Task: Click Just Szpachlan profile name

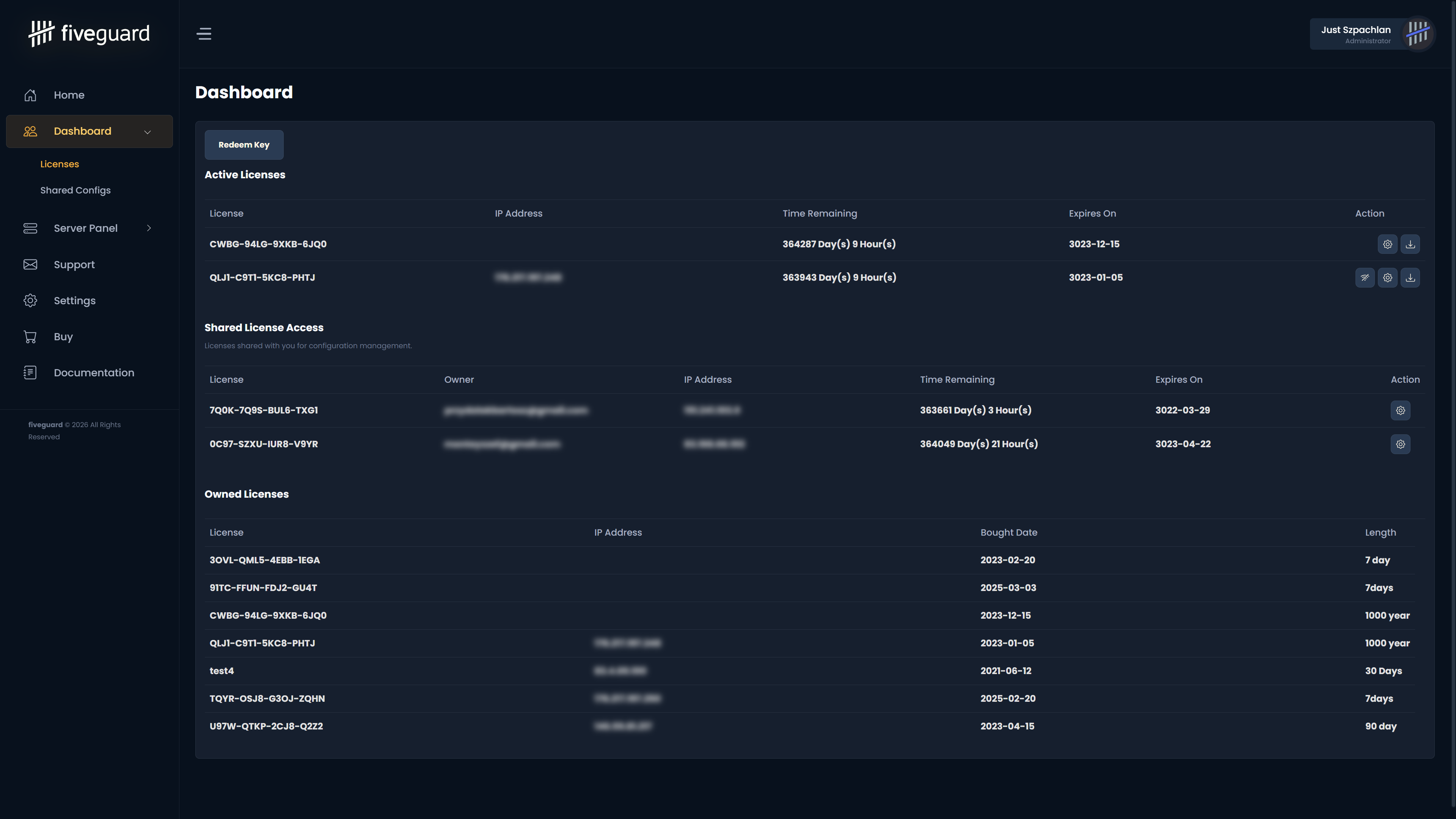Action: pyautogui.click(x=1355, y=30)
